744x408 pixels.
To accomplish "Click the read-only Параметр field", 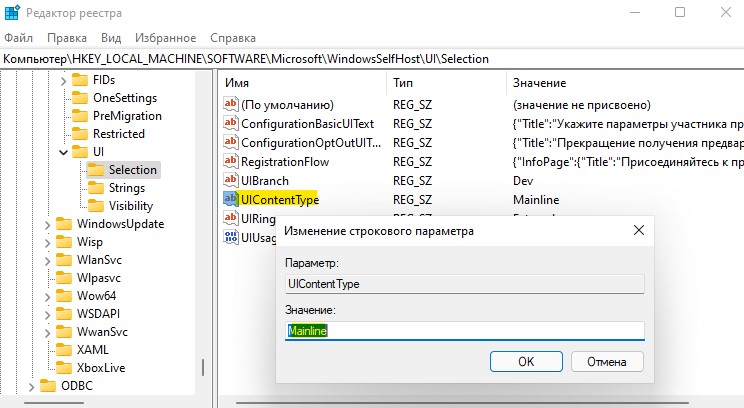I will coord(465,284).
